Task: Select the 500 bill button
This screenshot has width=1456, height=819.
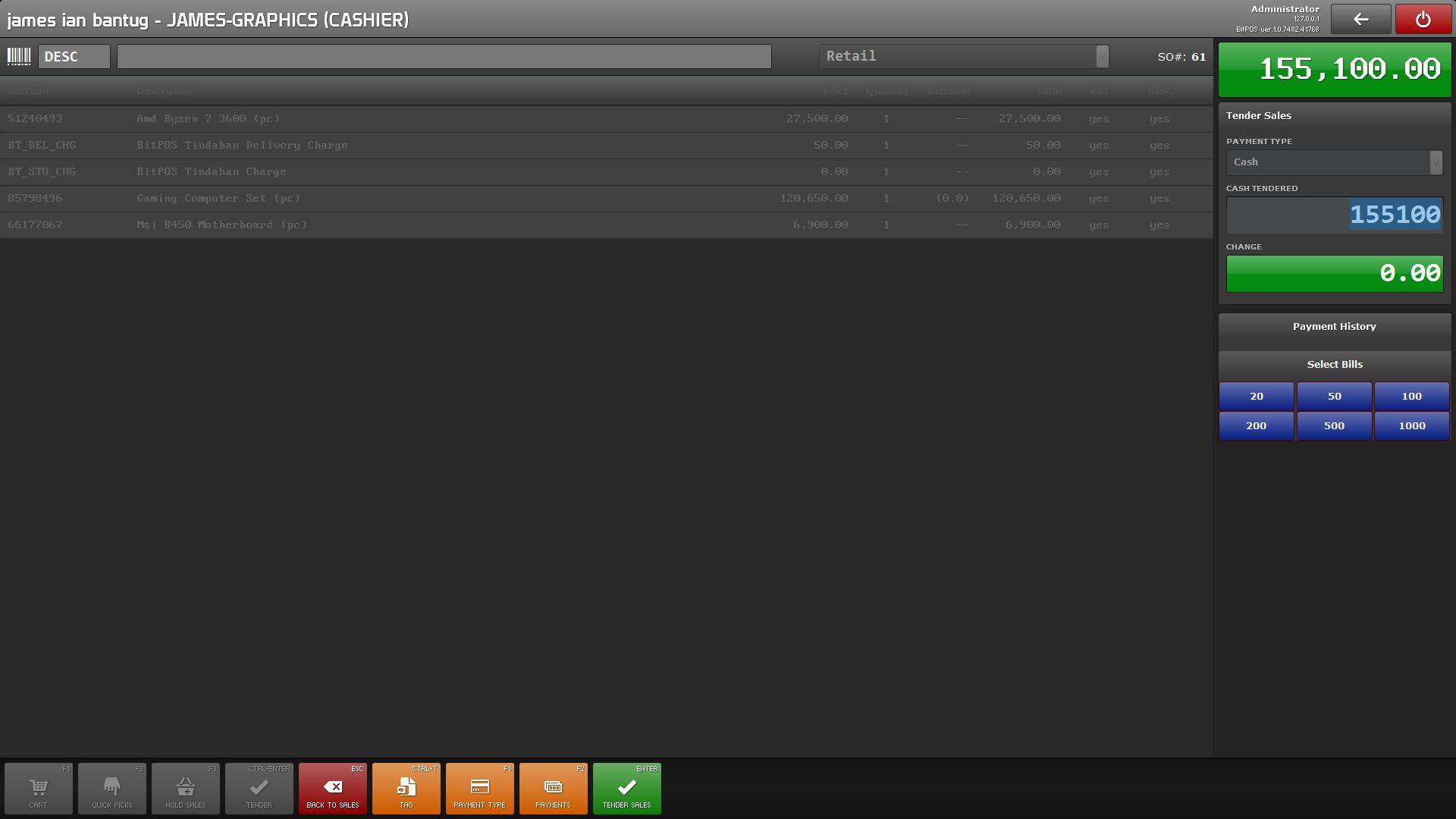Action: (1334, 426)
